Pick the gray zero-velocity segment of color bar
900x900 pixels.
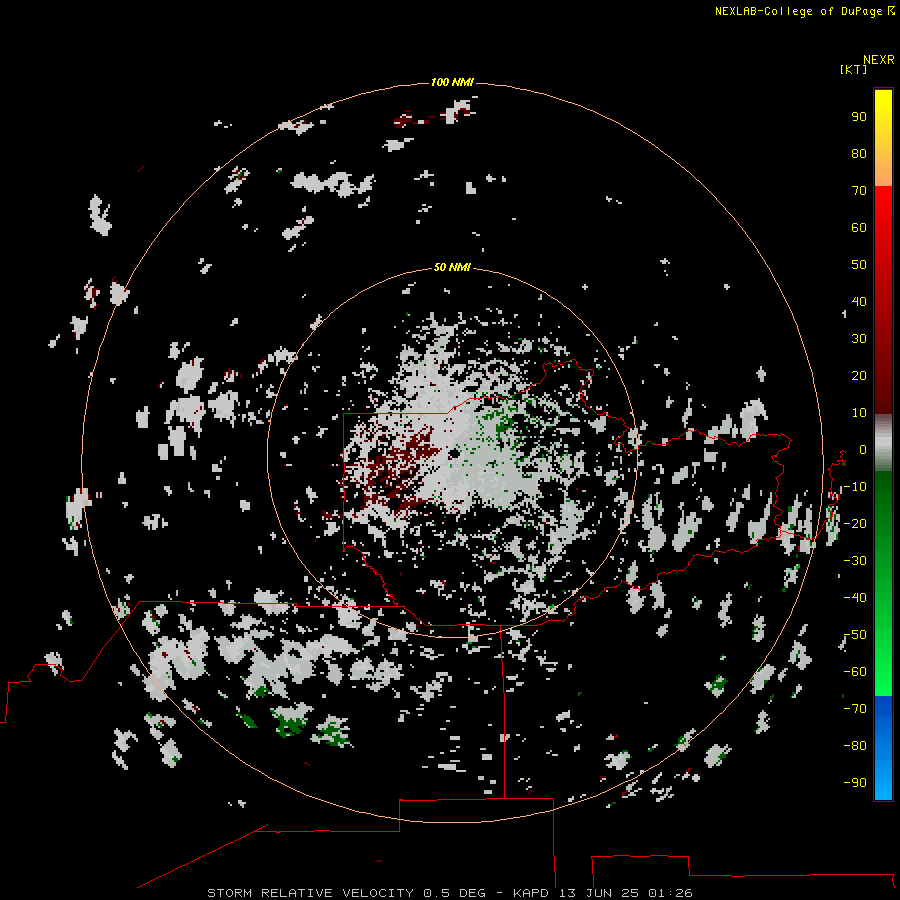coord(883,443)
